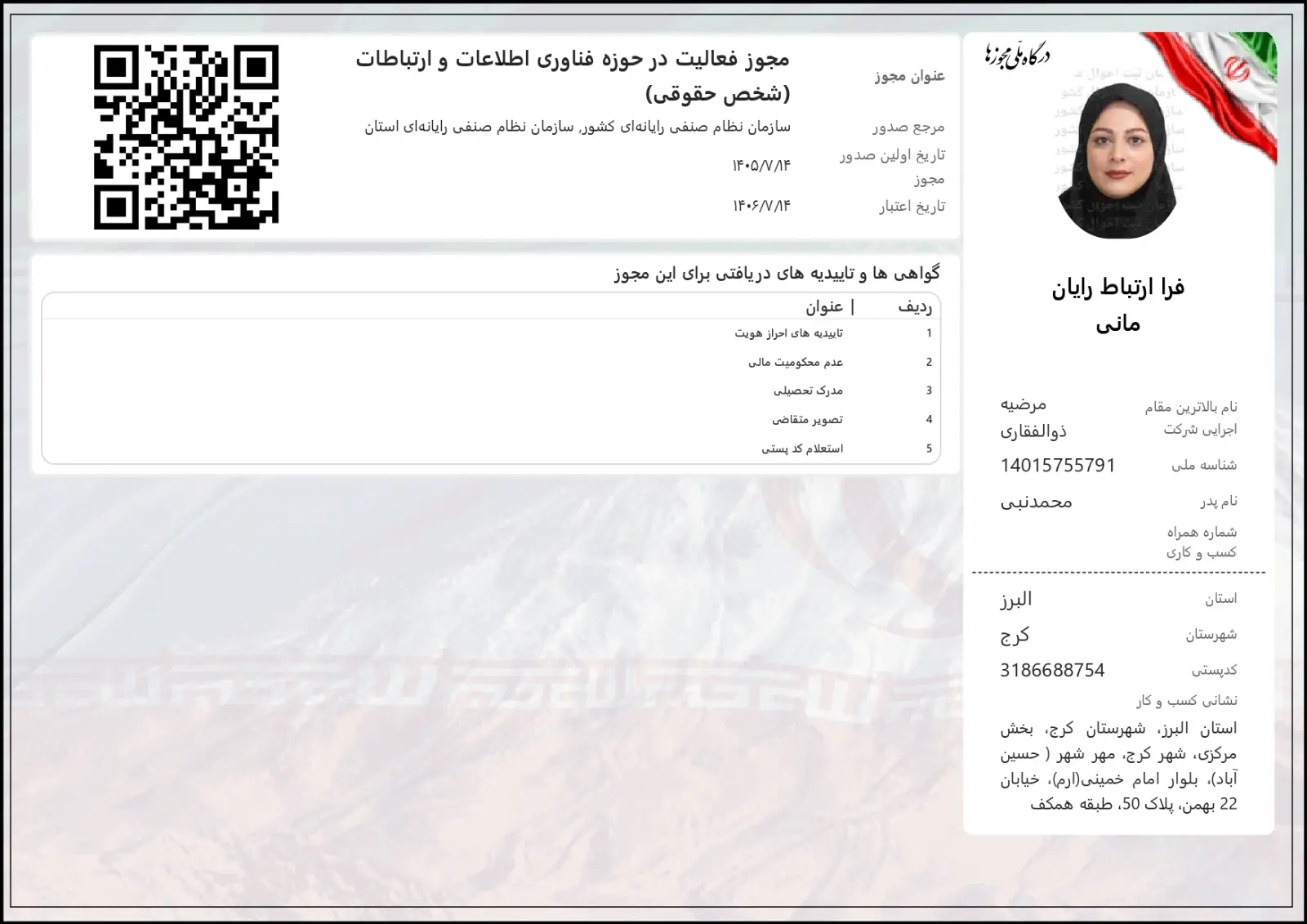Viewport: 1307px width, 924px height.
Task: Select the row 'مدرک تحصیلی'
Action: pos(491,391)
